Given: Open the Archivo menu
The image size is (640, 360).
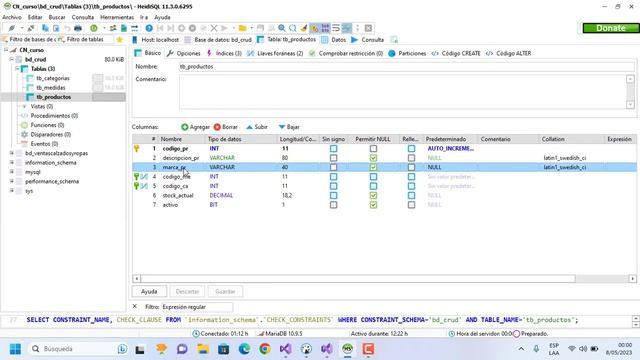Looking at the screenshot, I should (x=11, y=17).
